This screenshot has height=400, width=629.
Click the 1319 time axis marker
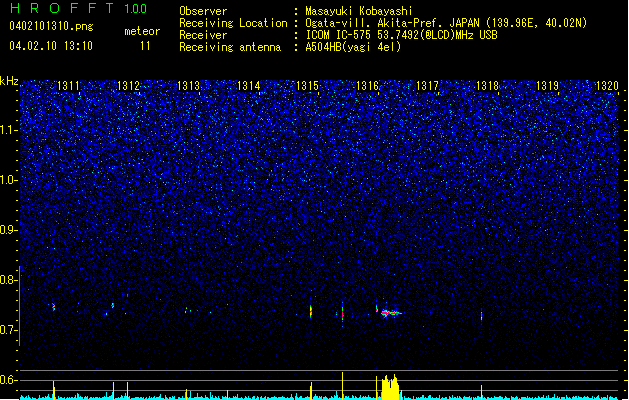coord(548,86)
